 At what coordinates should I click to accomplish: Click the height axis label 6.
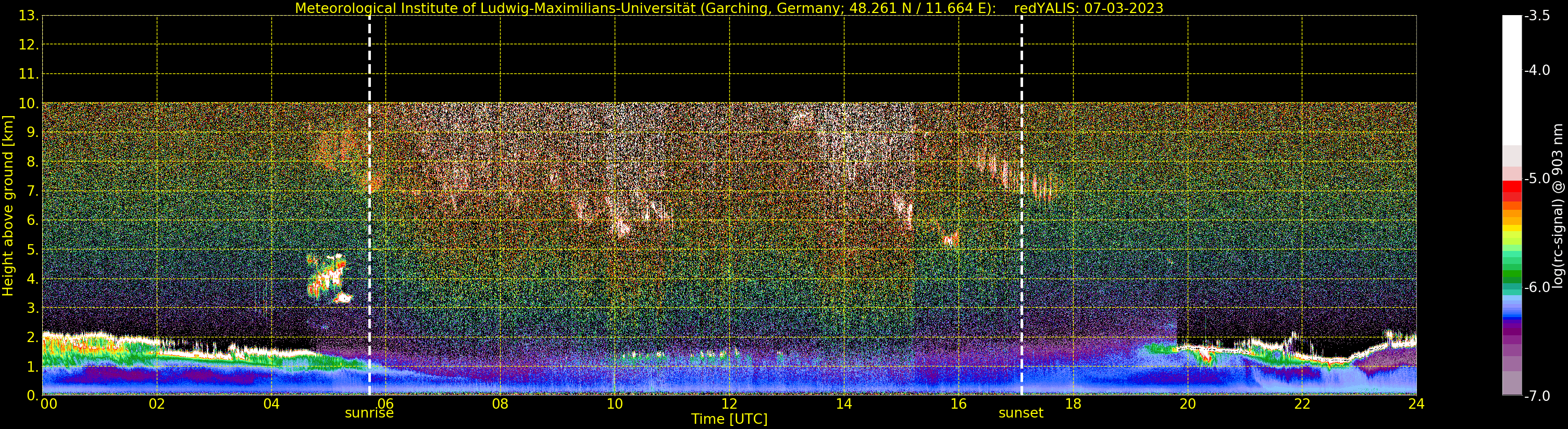[33, 220]
